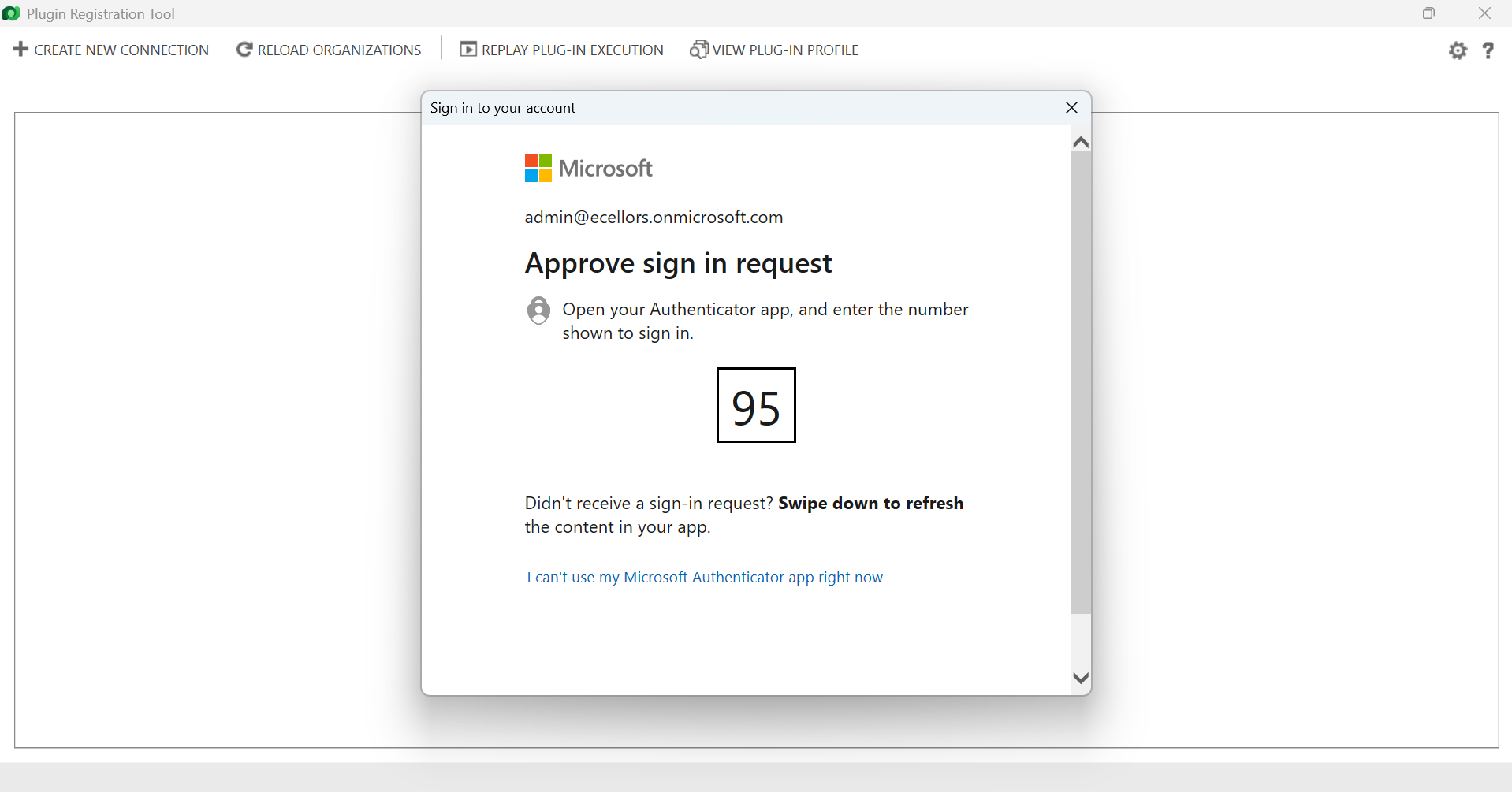Click the Authenticator account person icon
Viewport: 1512px width, 792px height.
click(538, 310)
